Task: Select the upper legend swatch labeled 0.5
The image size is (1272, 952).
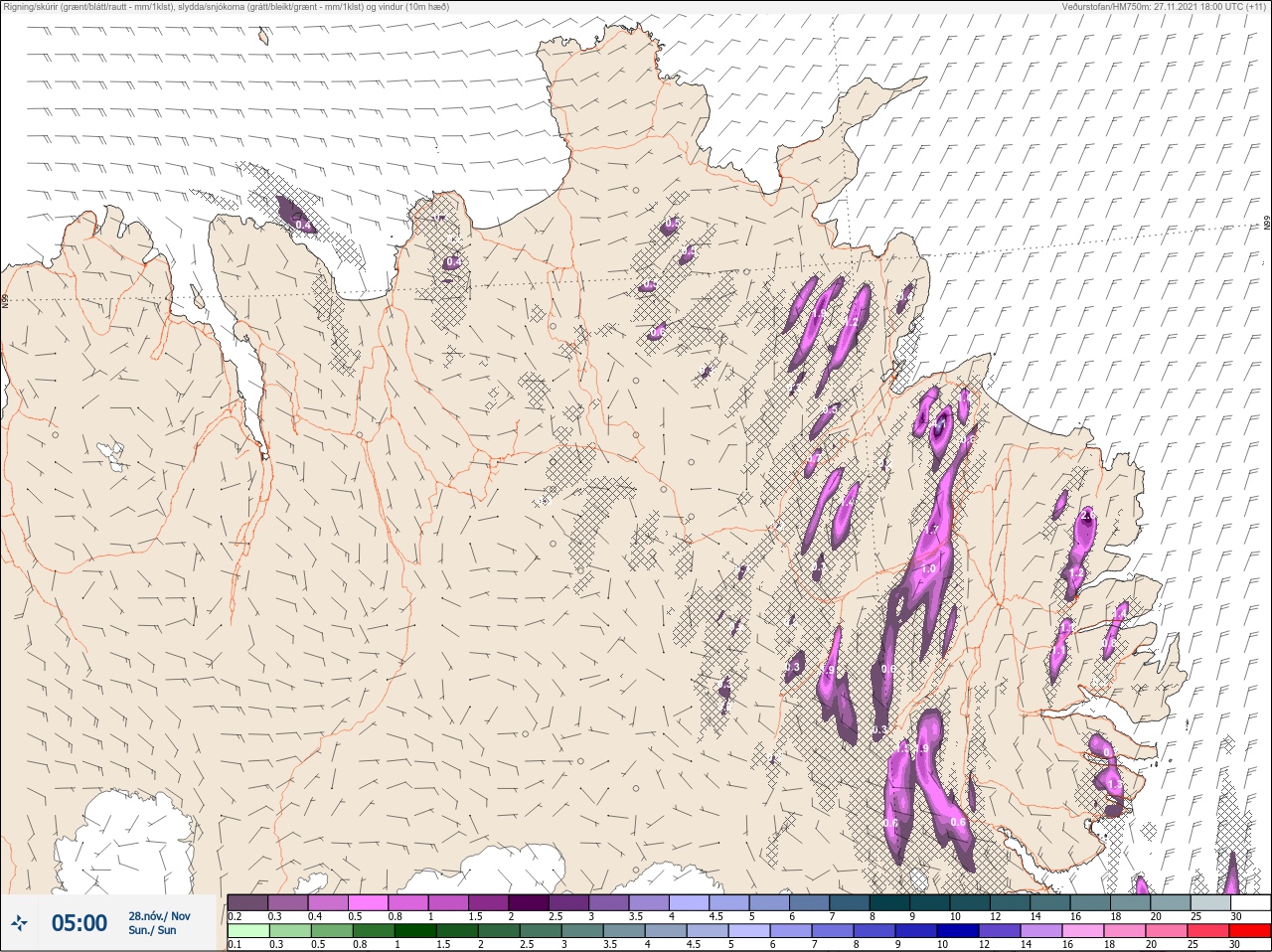Action: pos(369,902)
